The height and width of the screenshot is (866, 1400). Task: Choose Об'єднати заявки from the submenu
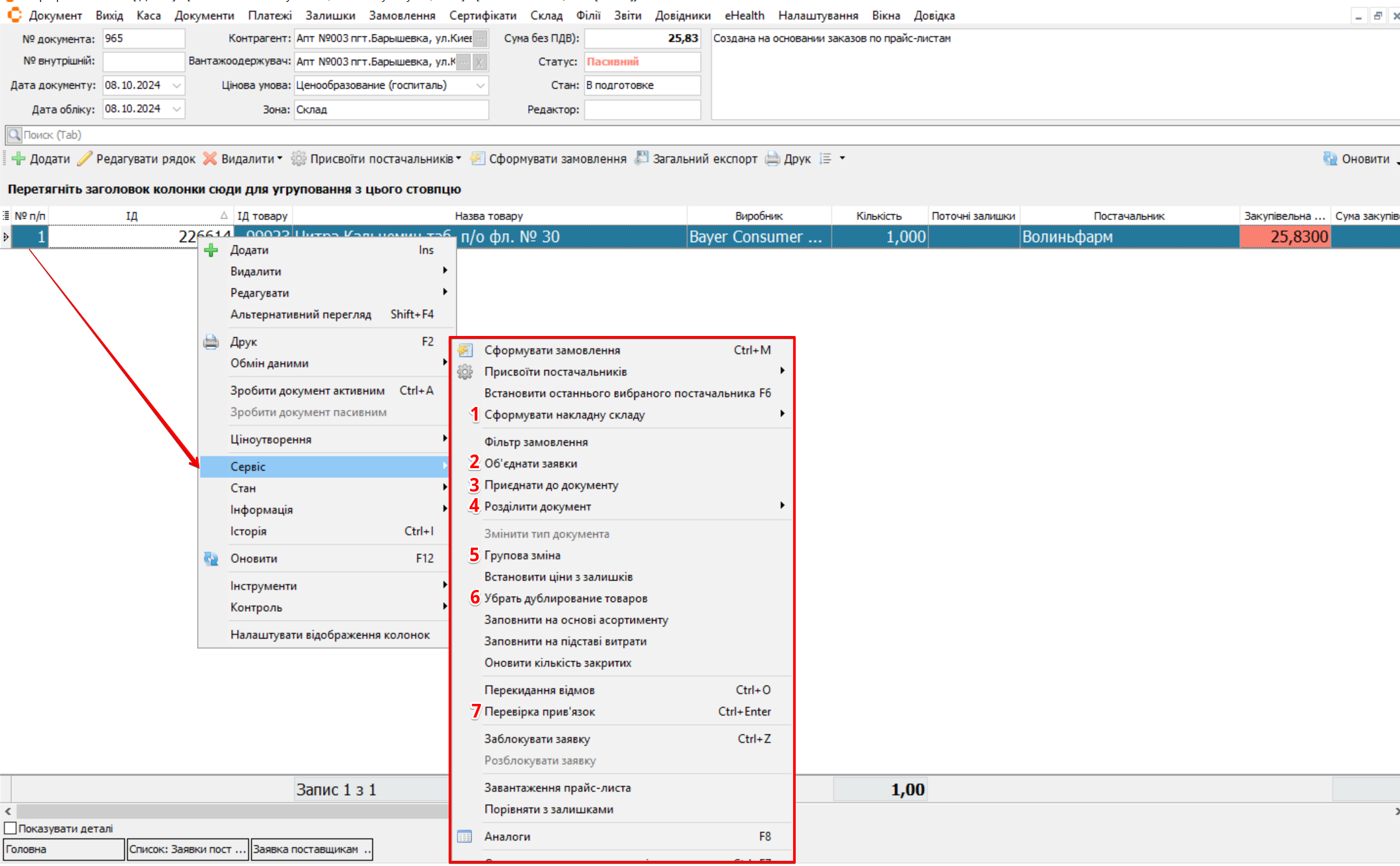(531, 464)
